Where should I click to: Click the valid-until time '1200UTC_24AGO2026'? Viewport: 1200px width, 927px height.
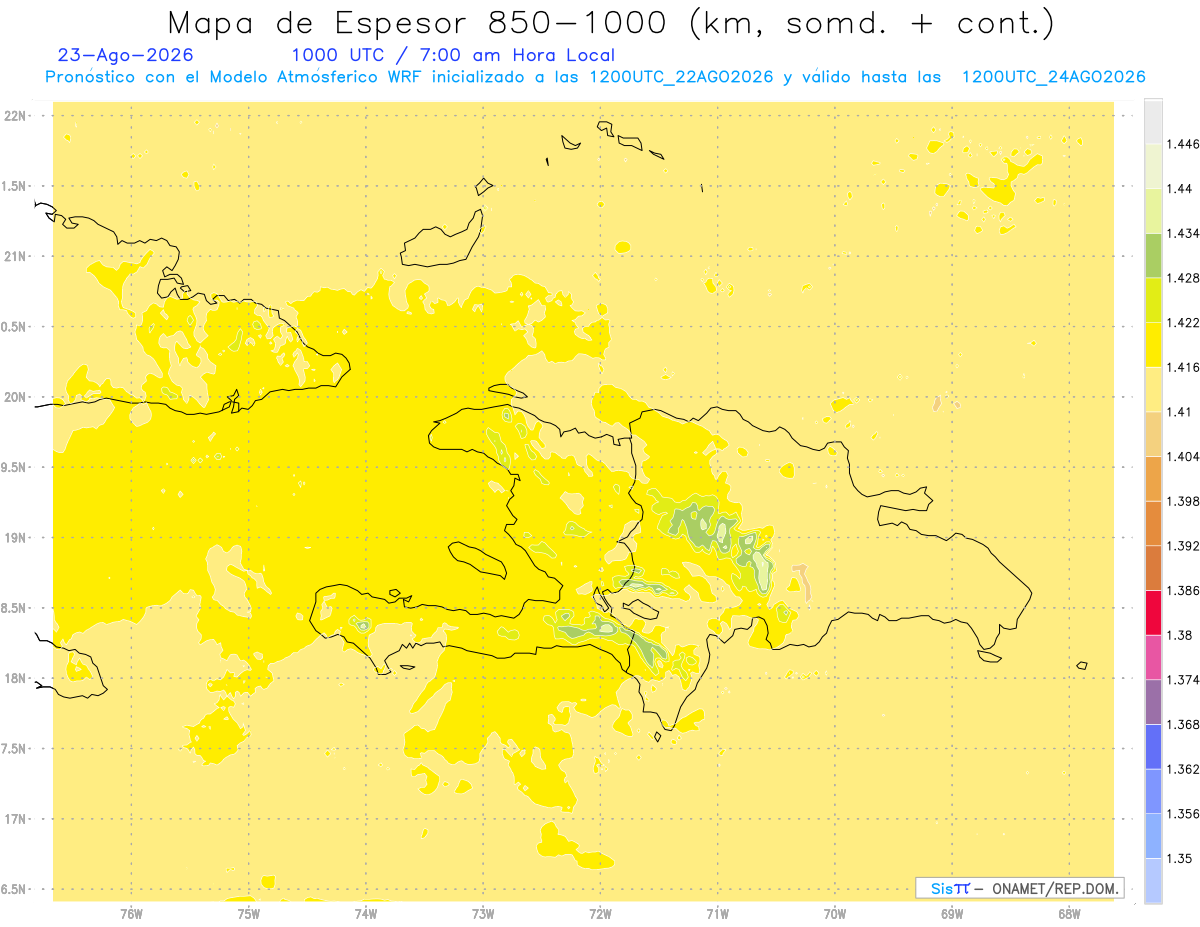point(1053,77)
